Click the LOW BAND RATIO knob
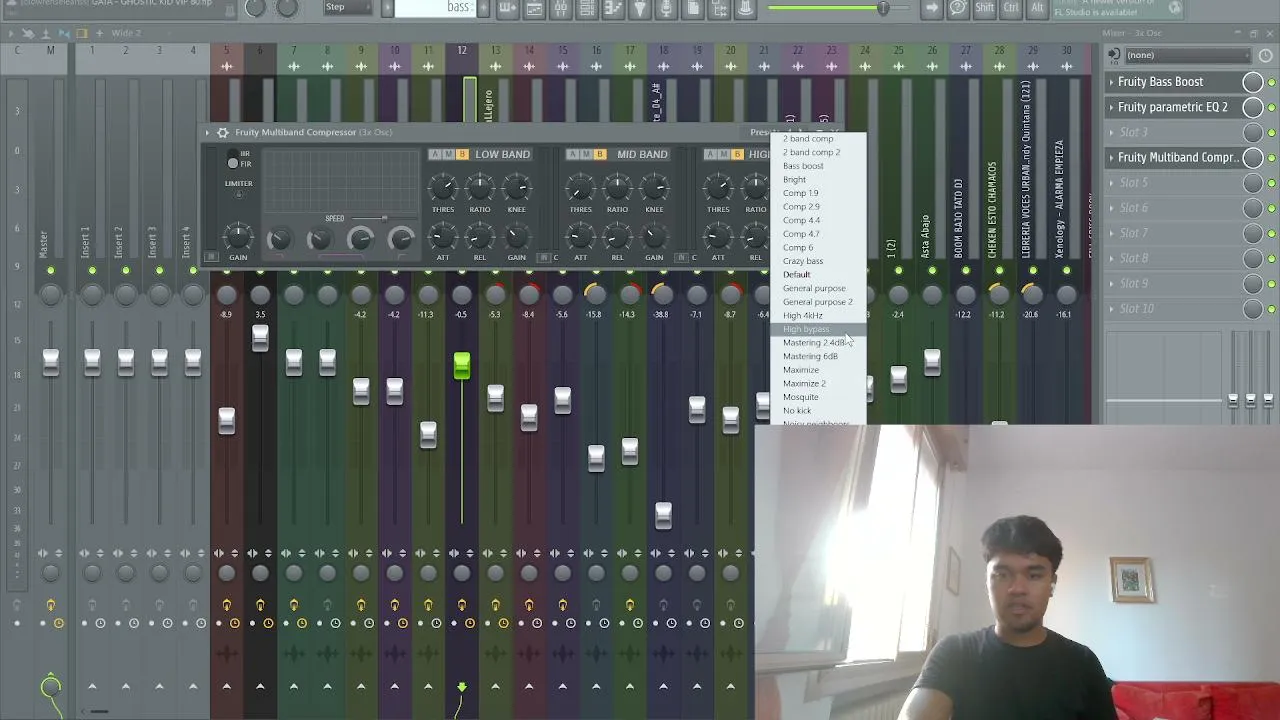Screen dimensions: 1280x720 pos(480,187)
